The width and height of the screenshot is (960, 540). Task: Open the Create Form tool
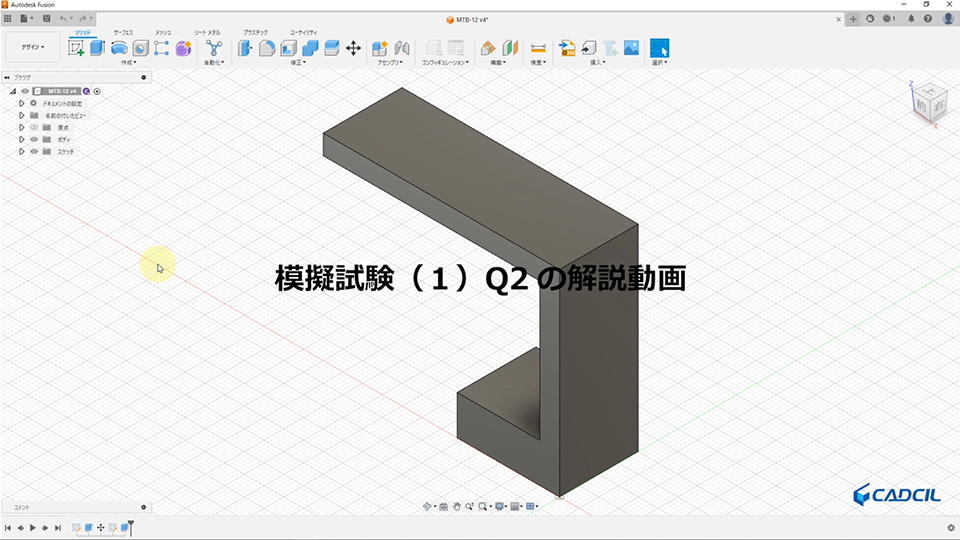point(183,48)
